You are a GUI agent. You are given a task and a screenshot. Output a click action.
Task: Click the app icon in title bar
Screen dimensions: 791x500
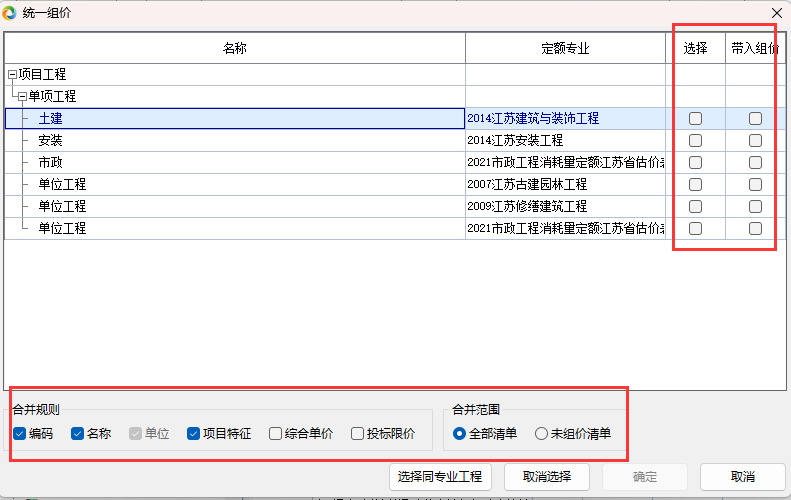coord(10,13)
